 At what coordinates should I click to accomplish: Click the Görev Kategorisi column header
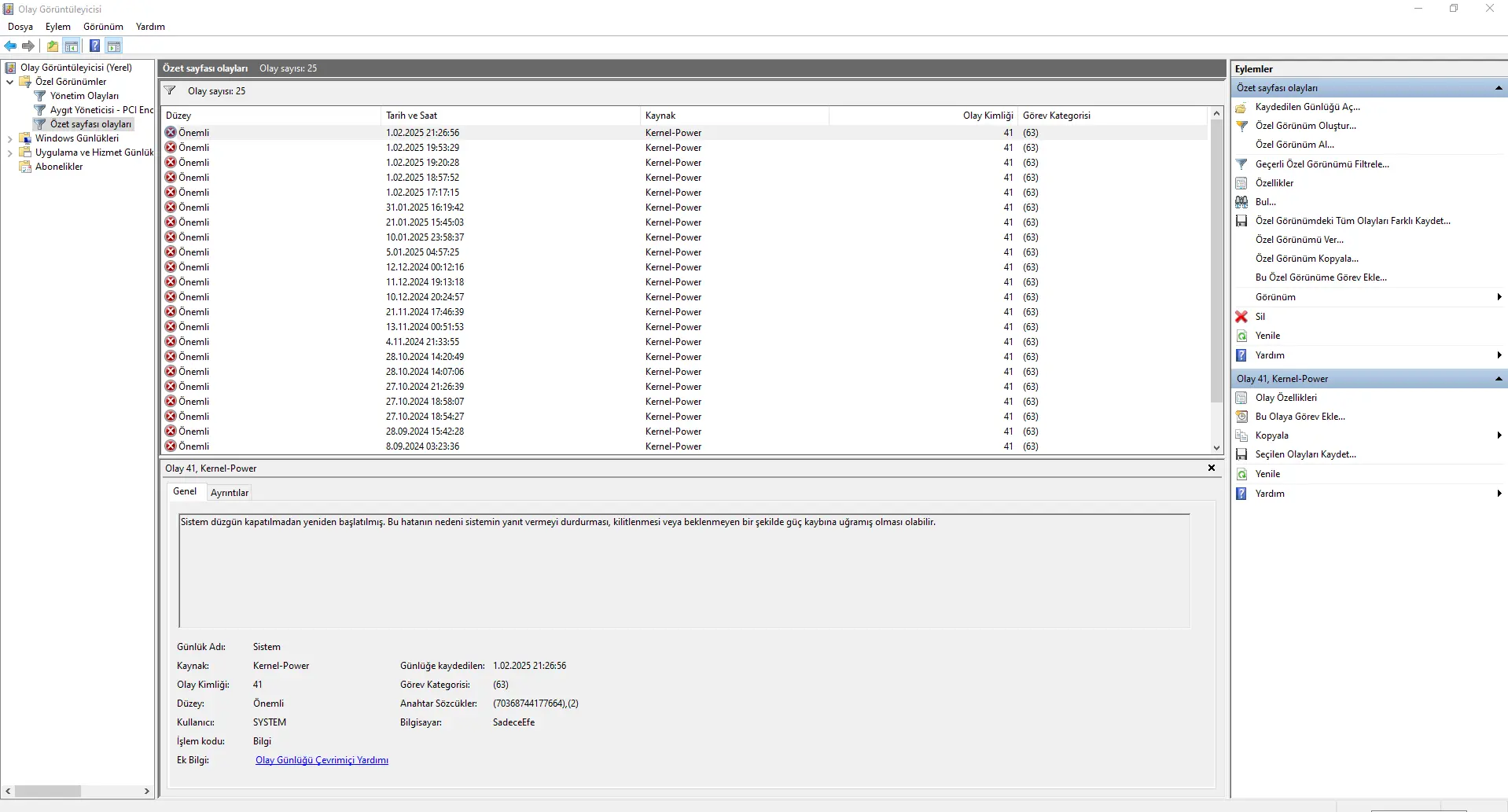tap(1112, 116)
